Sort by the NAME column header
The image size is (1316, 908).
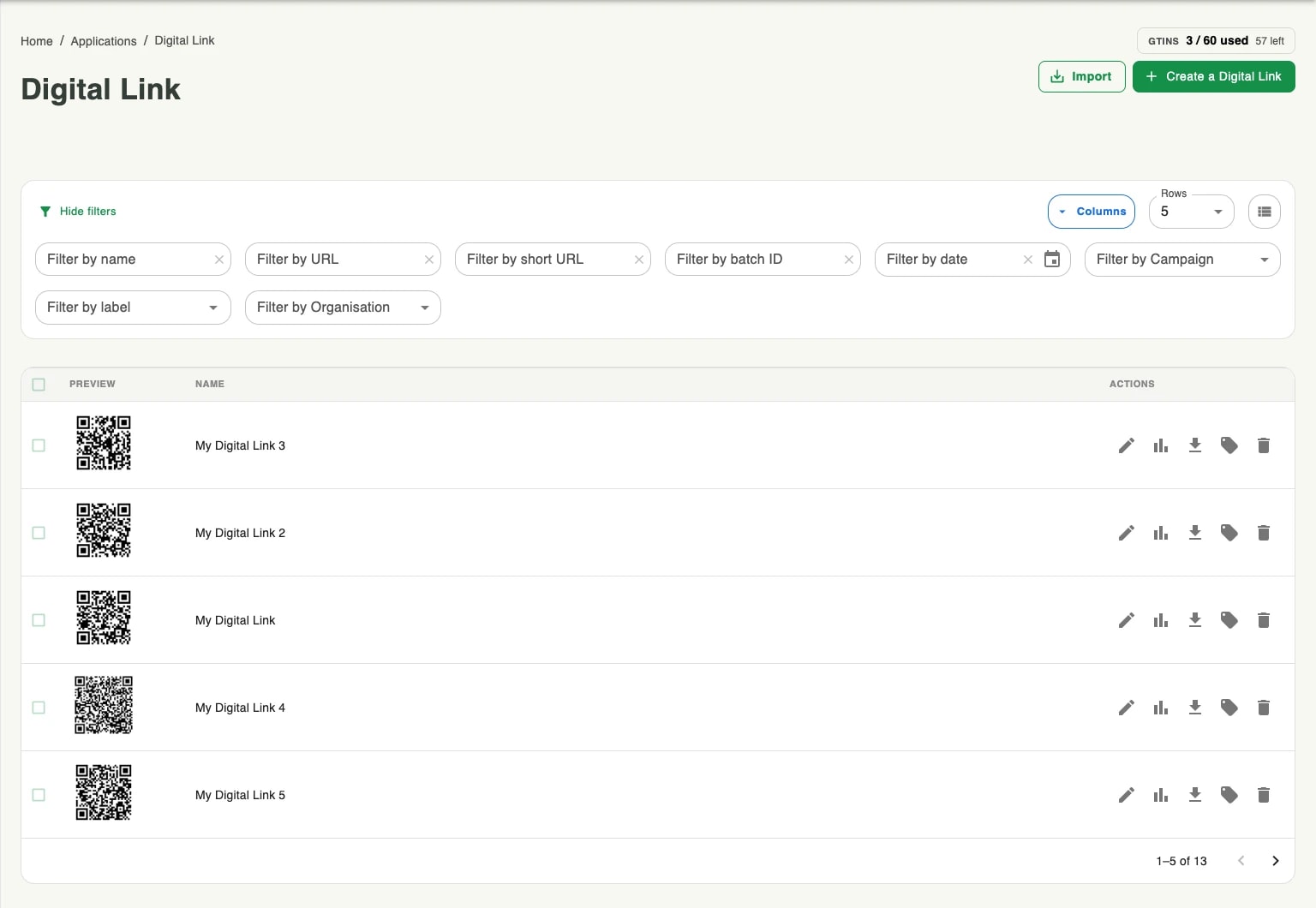pyautogui.click(x=210, y=384)
